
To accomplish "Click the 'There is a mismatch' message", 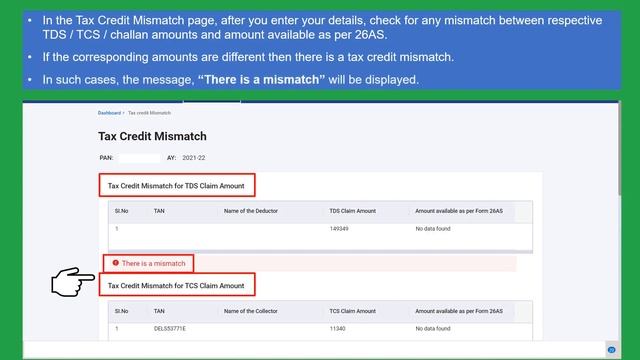I will pos(153,264).
